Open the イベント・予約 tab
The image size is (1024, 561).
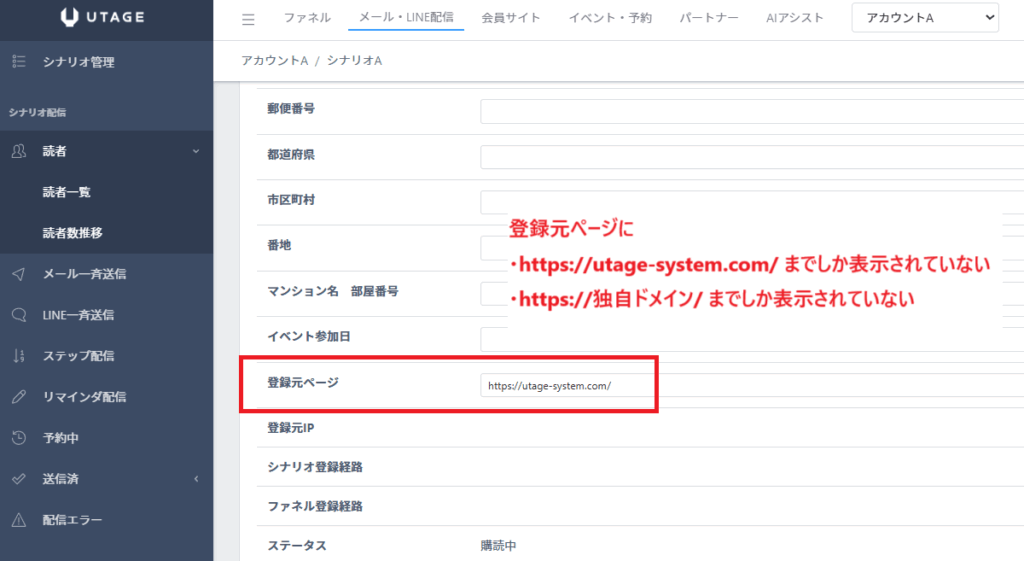coord(610,18)
